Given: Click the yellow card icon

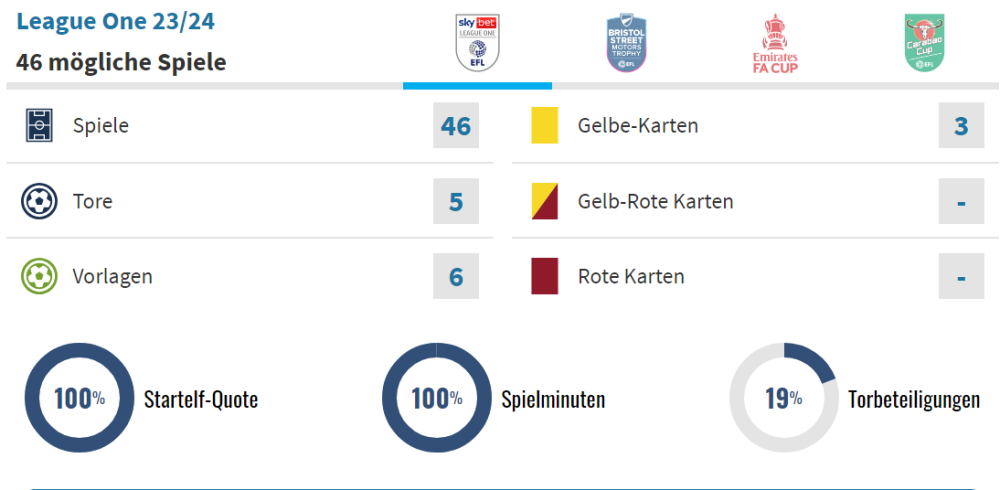Looking at the screenshot, I should [545, 126].
